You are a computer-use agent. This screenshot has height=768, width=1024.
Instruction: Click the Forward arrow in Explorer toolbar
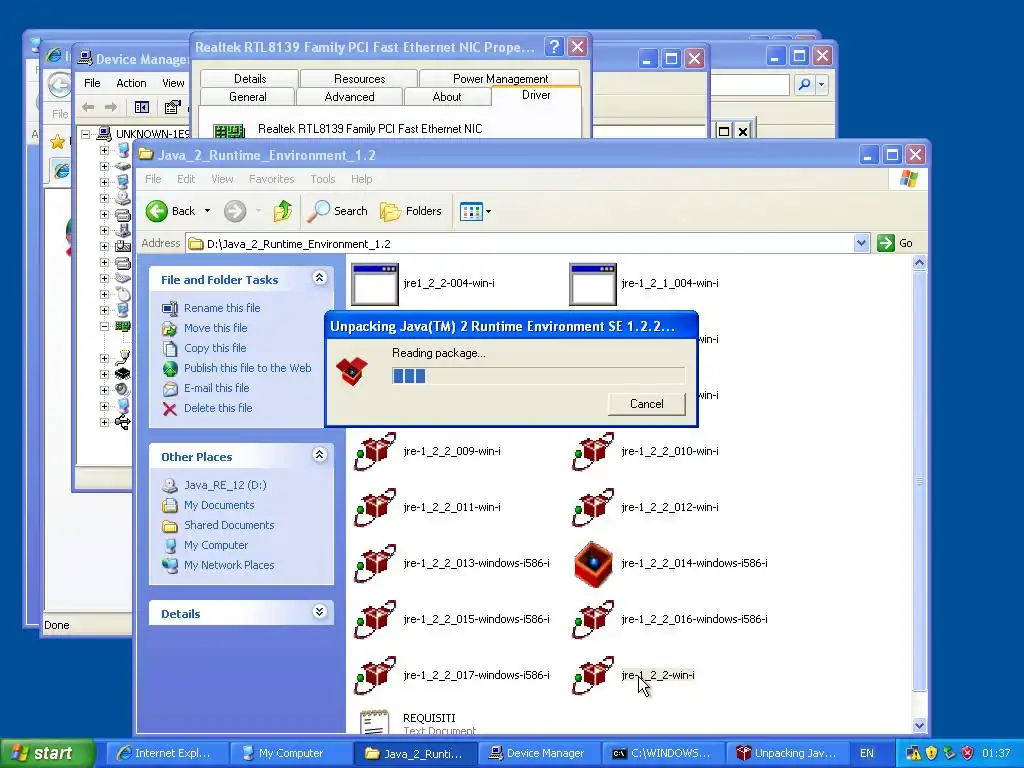click(235, 211)
